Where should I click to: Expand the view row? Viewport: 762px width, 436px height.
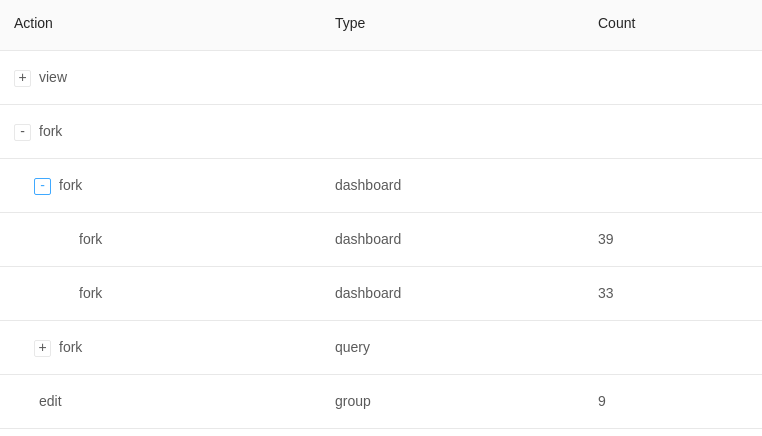coord(22,78)
